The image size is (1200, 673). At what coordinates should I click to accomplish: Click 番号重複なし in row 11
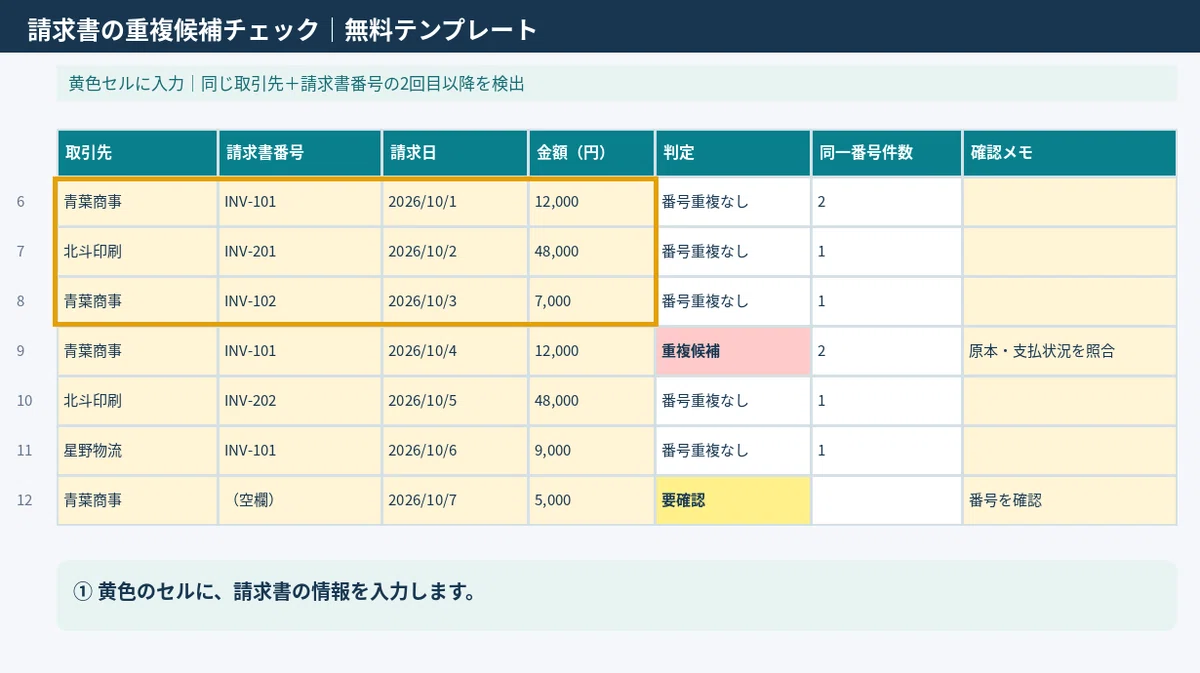[x=733, y=451]
